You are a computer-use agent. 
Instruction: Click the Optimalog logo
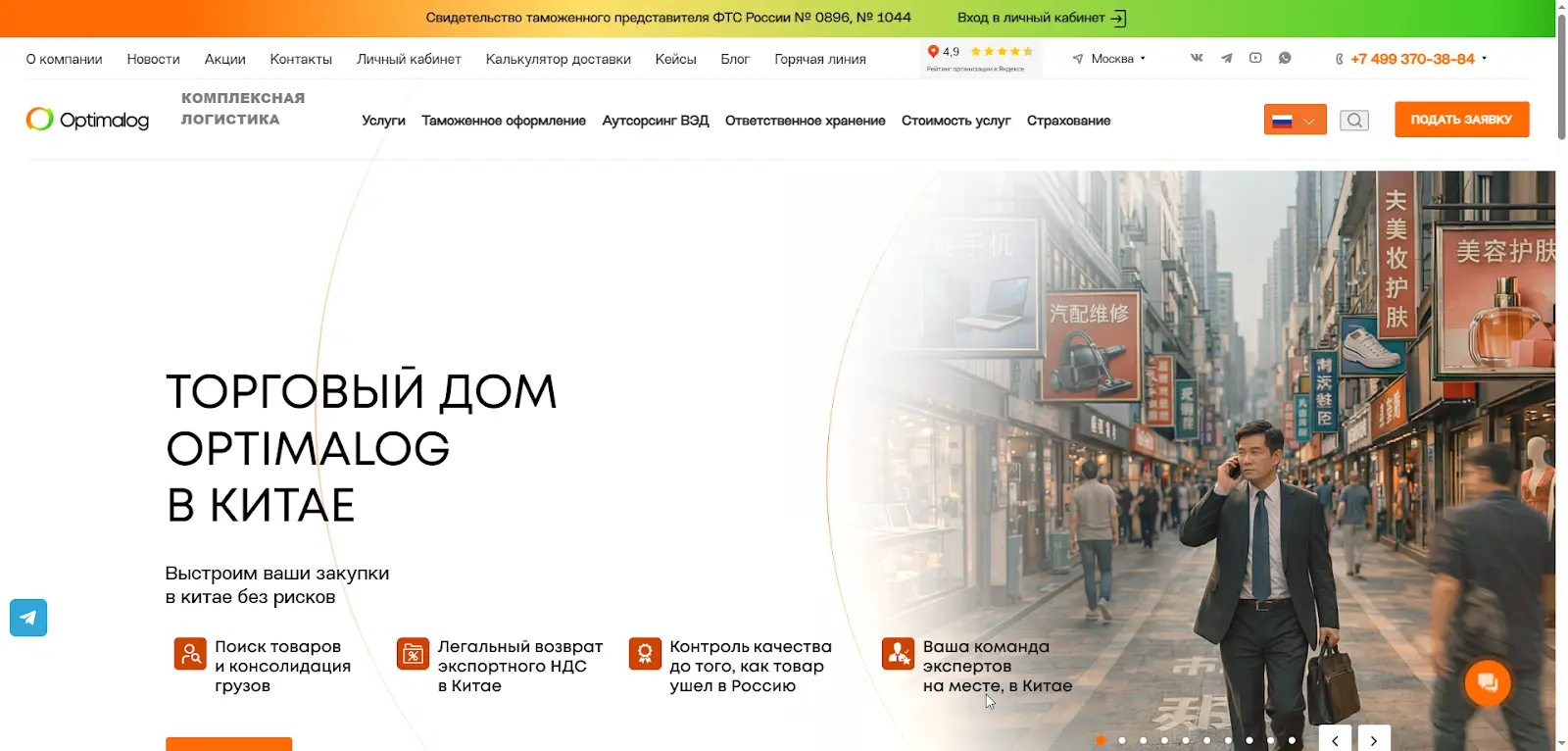tap(88, 120)
